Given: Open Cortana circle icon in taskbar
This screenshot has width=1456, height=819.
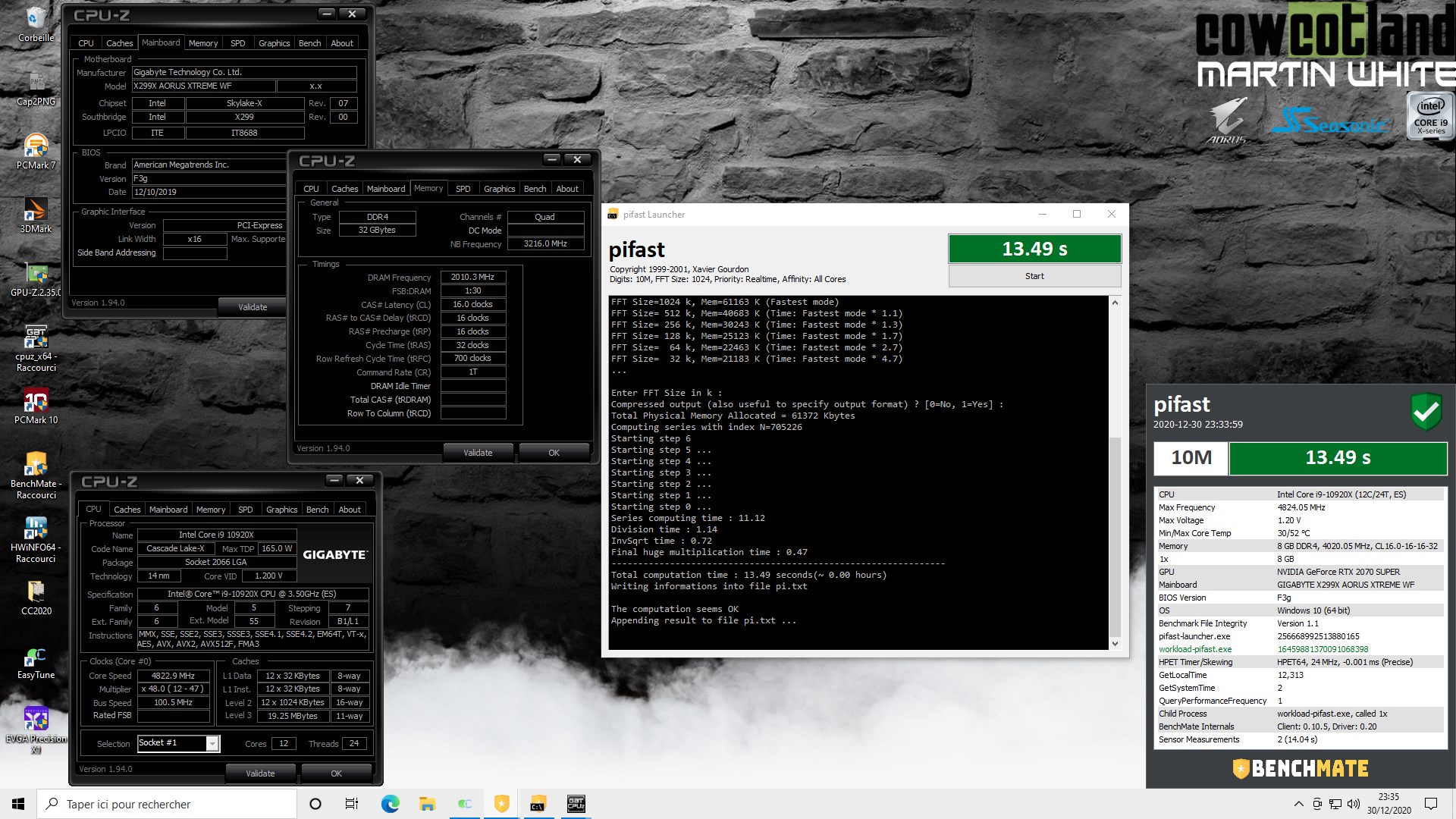Looking at the screenshot, I should pyautogui.click(x=315, y=804).
